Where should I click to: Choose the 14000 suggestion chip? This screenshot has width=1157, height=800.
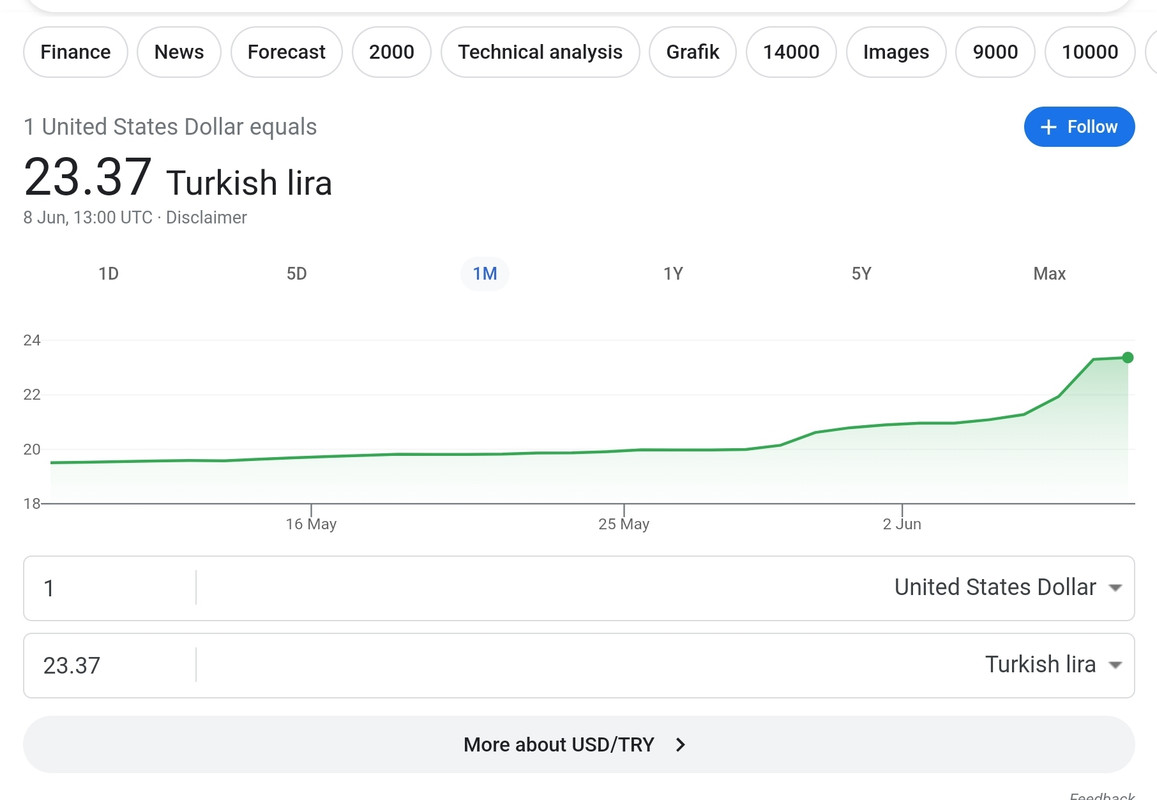click(x=791, y=52)
